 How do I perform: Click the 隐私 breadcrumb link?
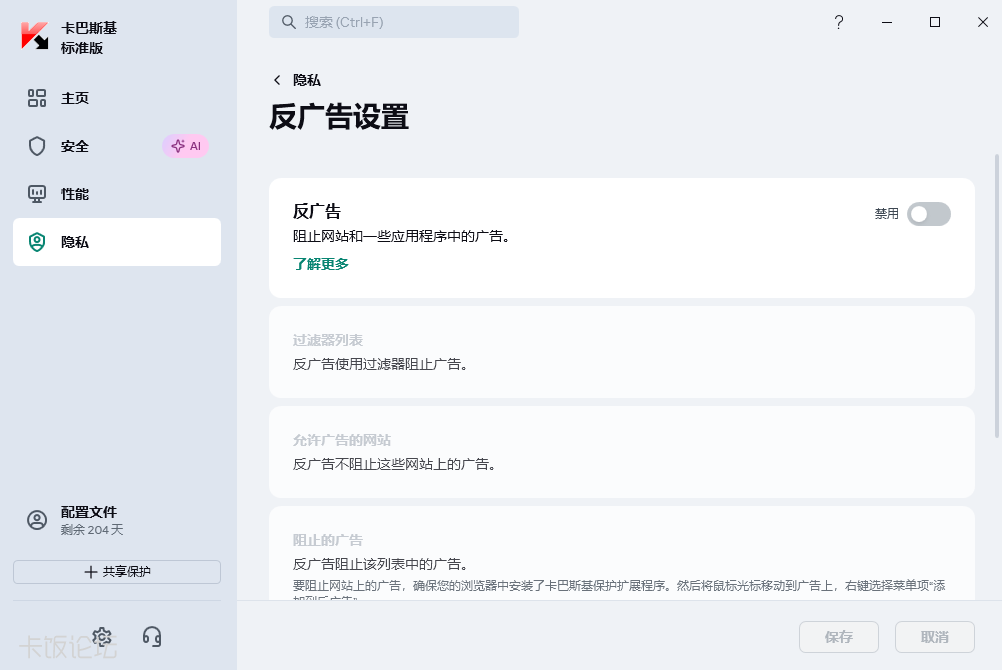(307, 80)
